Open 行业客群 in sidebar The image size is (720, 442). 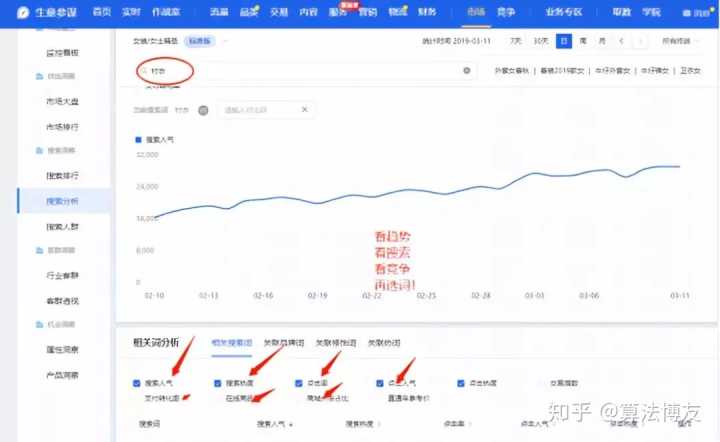[x=62, y=275]
